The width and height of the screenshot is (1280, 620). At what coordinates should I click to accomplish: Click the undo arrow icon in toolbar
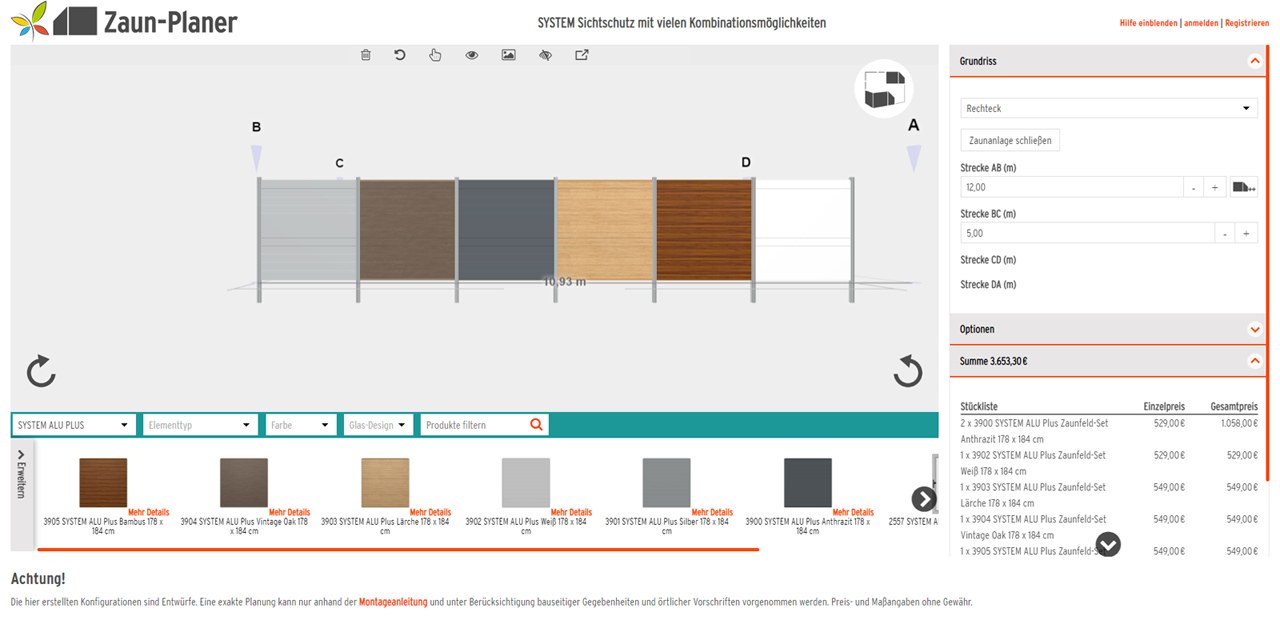pos(400,55)
